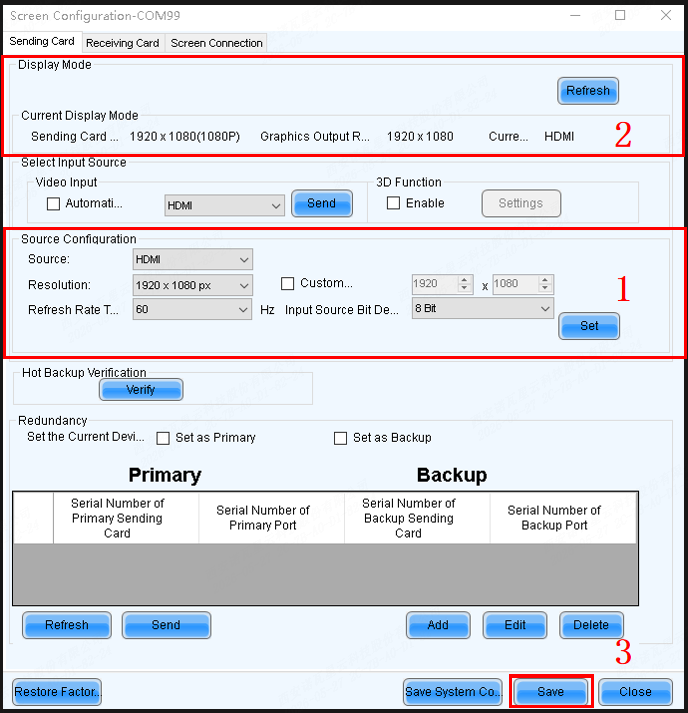The height and width of the screenshot is (713, 688).
Task: Open the Screen Connection tab
Action: click(216, 43)
